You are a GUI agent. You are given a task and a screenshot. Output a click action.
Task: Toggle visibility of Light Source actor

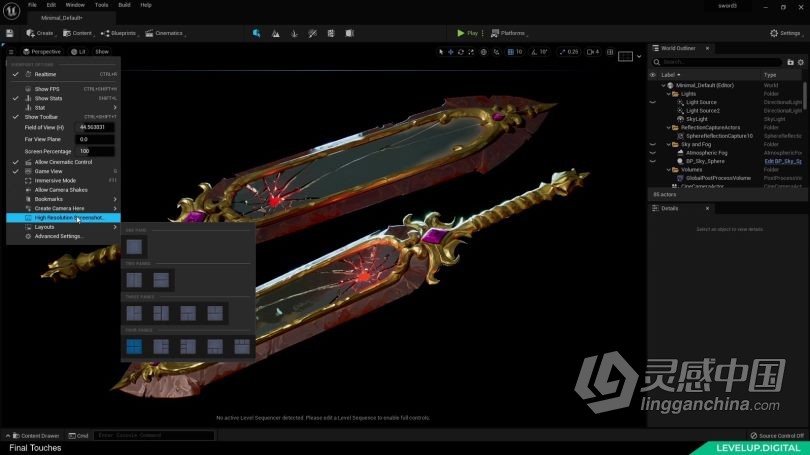click(x=652, y=102)
